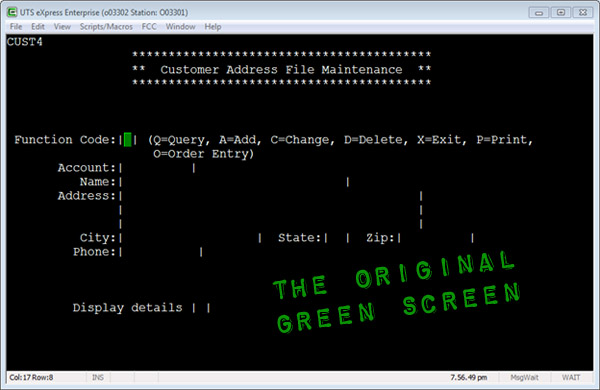Click the Col:17 Row:8 status indicator
This screenshot has width=600, height=390.
pyautogui.click(x=31, y=377)
